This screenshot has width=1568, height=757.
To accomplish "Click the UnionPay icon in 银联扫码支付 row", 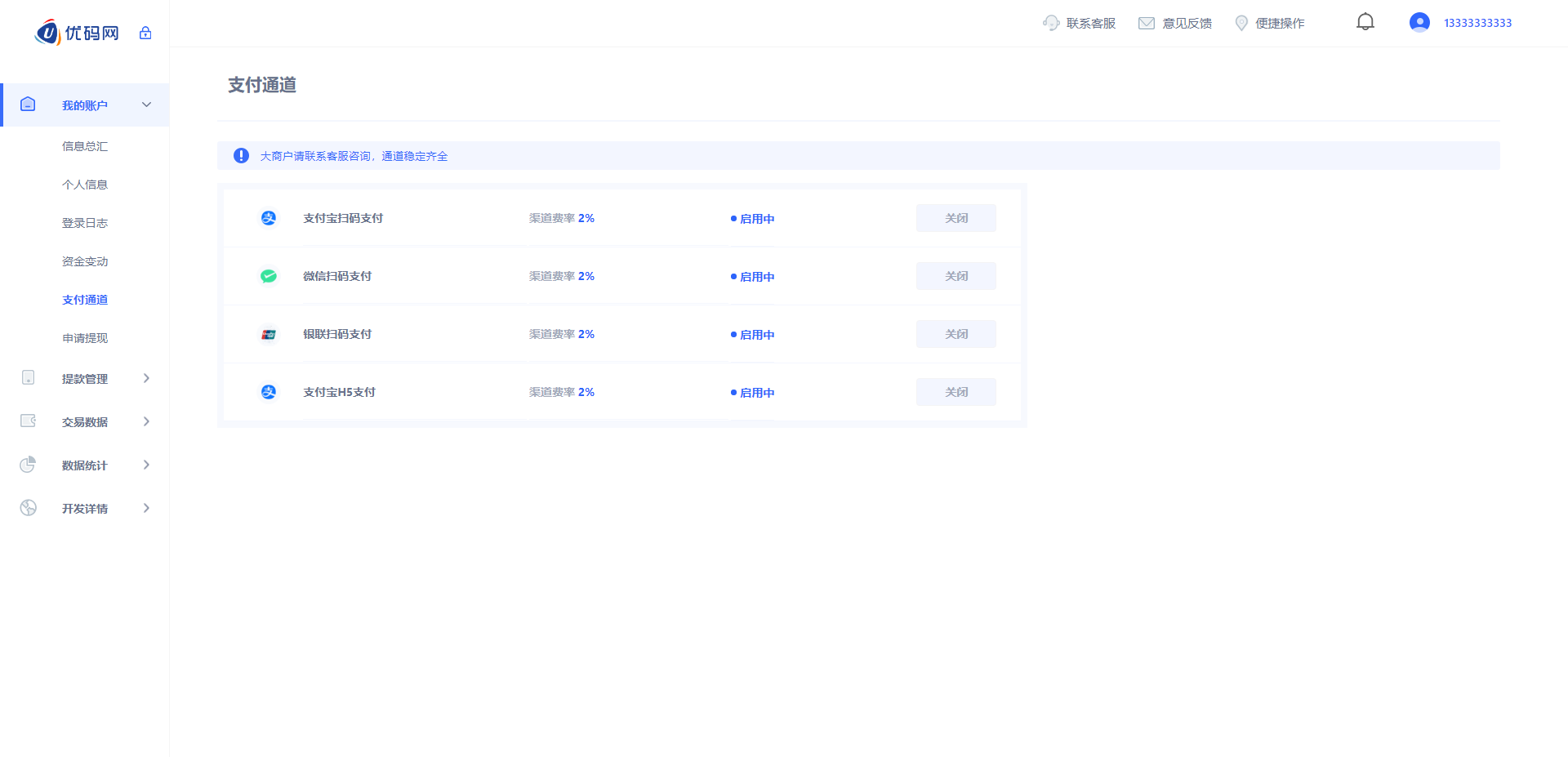I will pyautogui.click(x=269, y=334).
